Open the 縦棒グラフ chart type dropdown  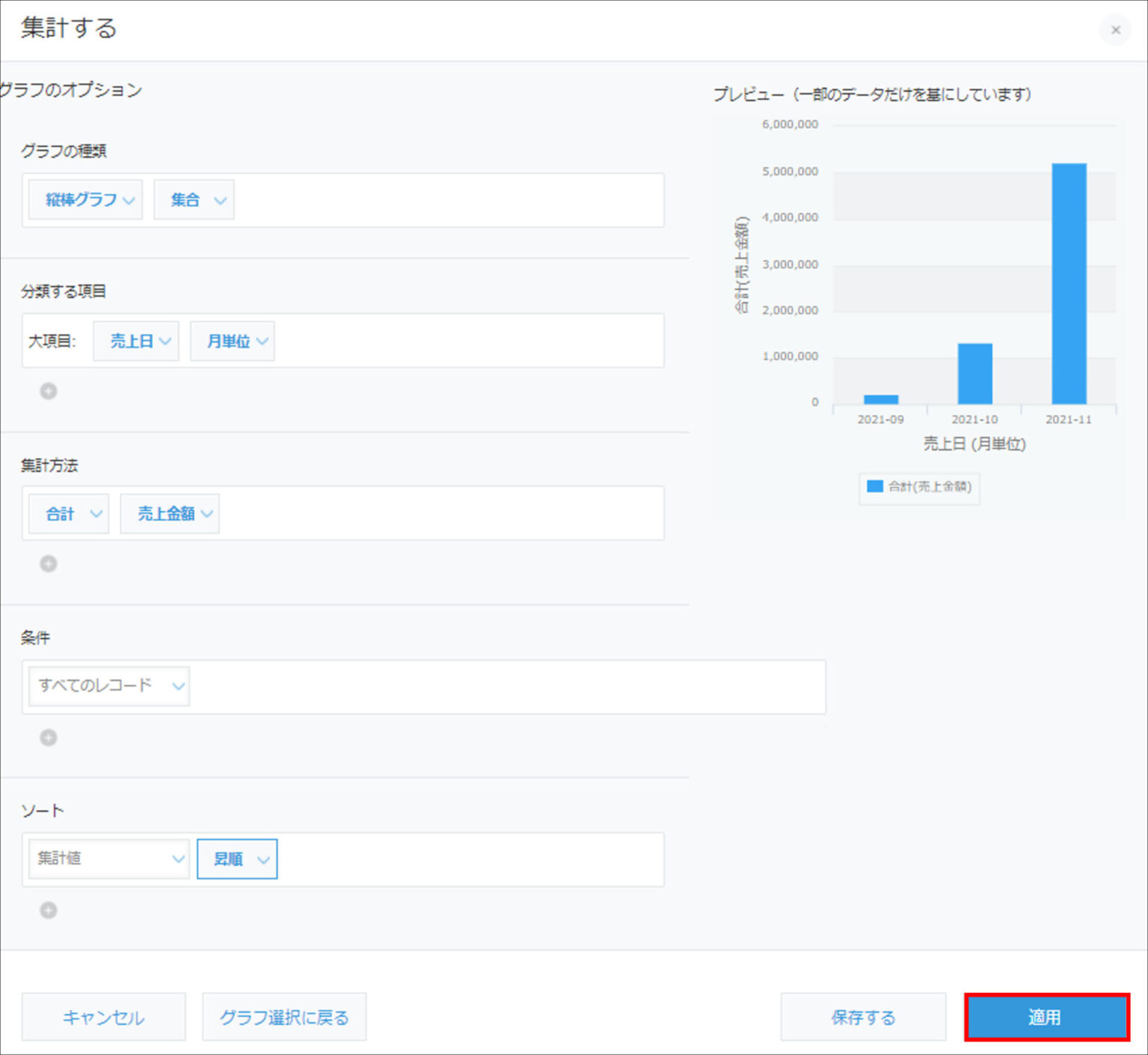(86, 199)
